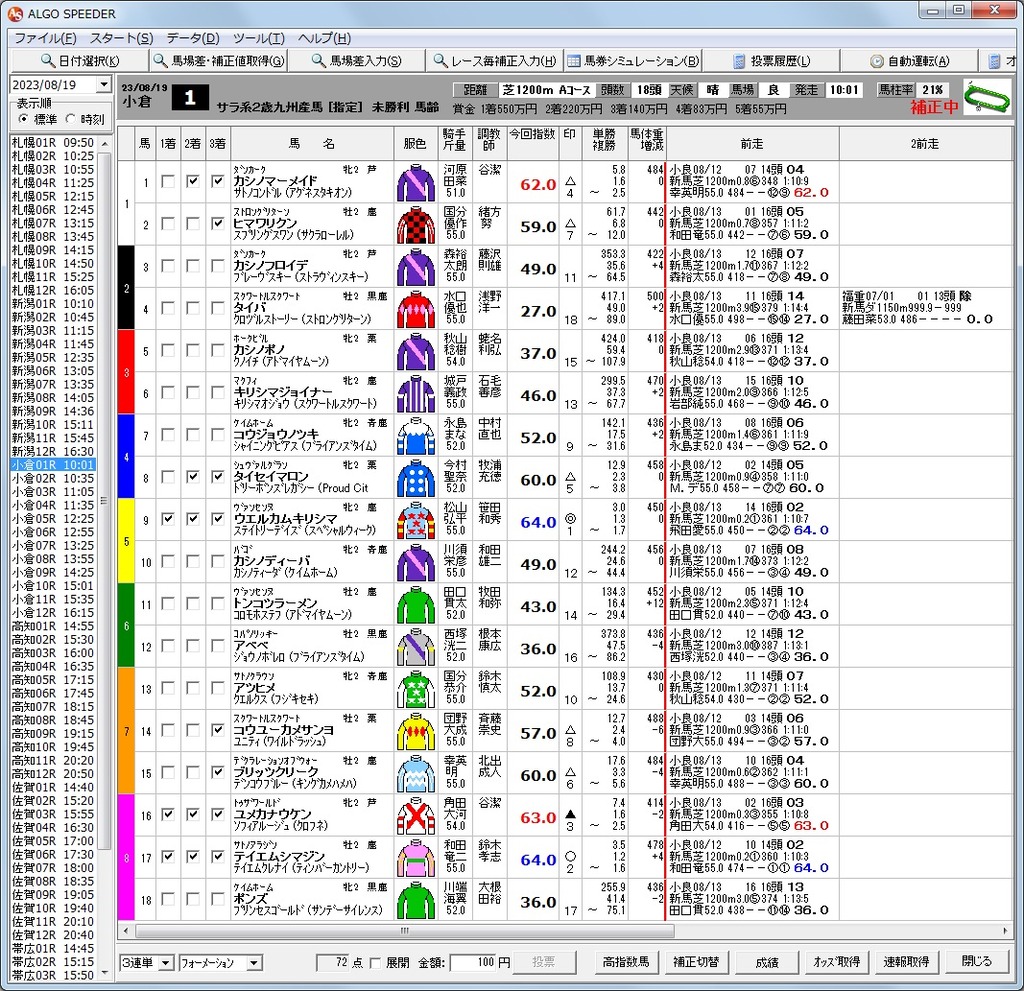Click the 金額 amount input field
The width and height of the screenshot is (1024, 991).
pyautogui.click(x=473, y=963)
